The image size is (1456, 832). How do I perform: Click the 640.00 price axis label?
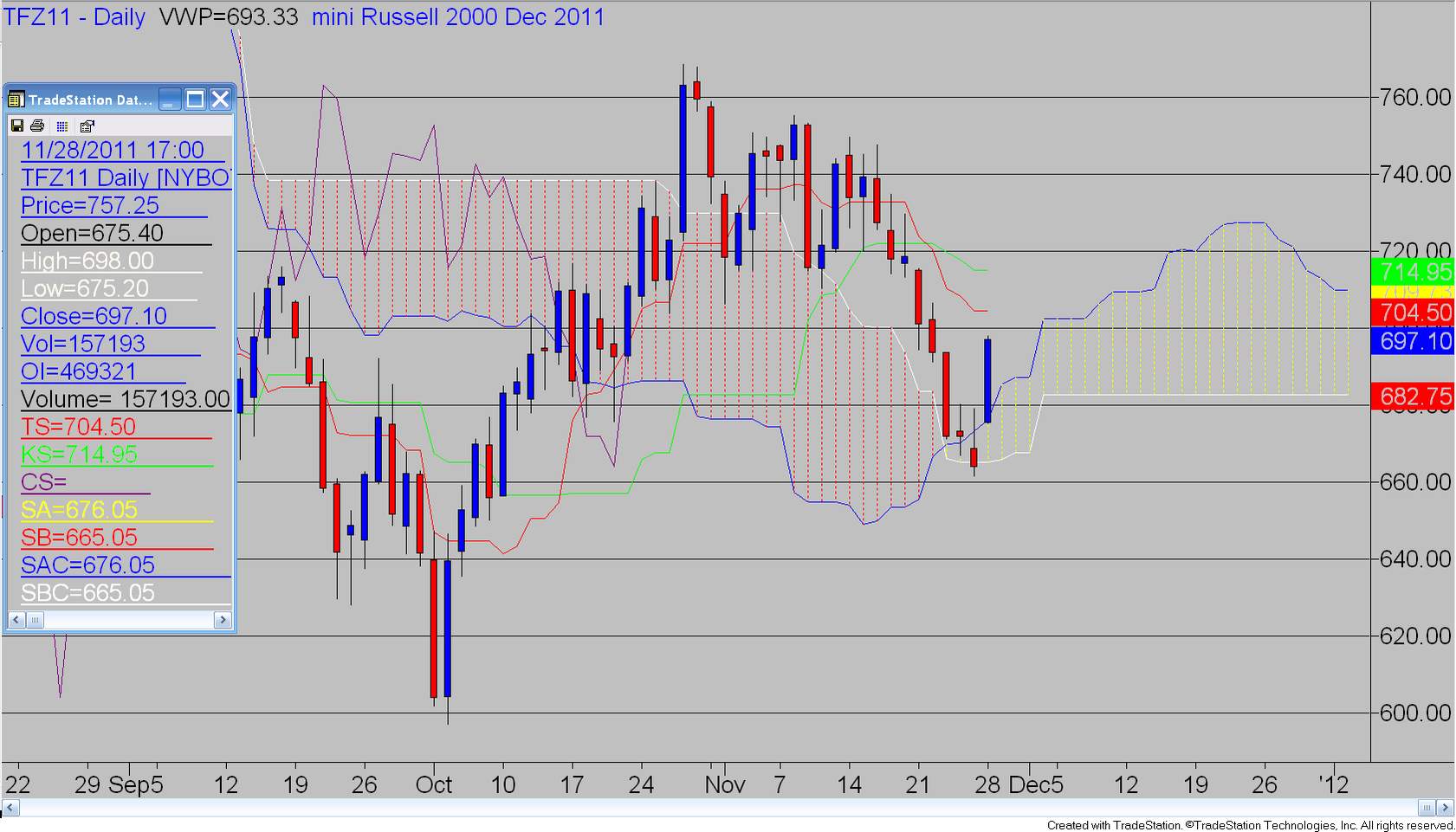(1415, 559)
